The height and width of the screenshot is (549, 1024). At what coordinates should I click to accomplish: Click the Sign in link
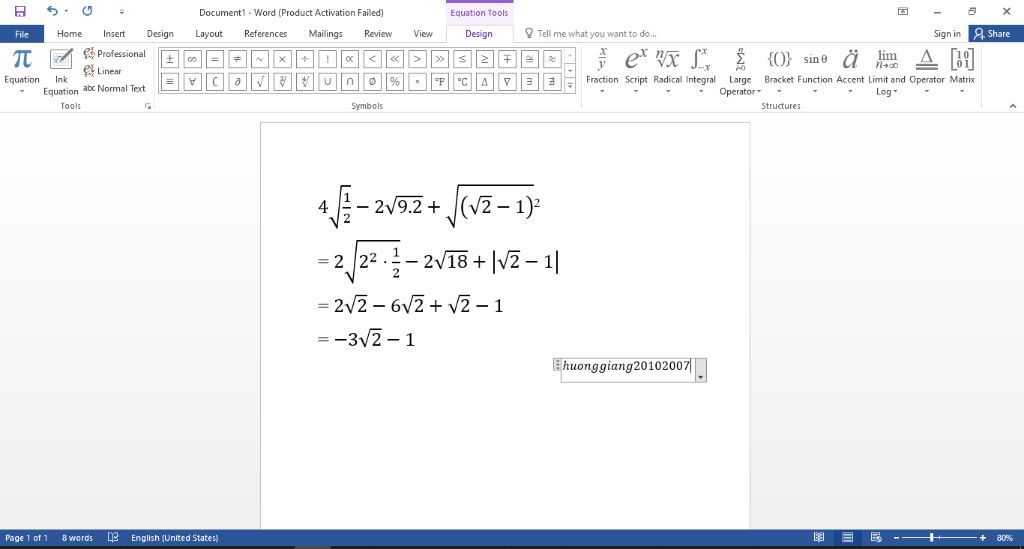947,34
